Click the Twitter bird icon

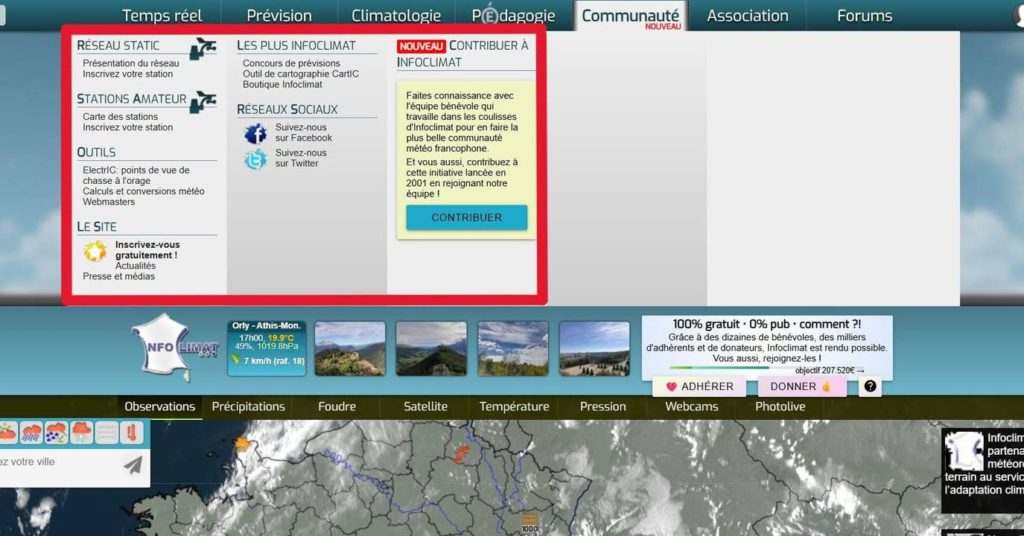[x=255, y=159]
